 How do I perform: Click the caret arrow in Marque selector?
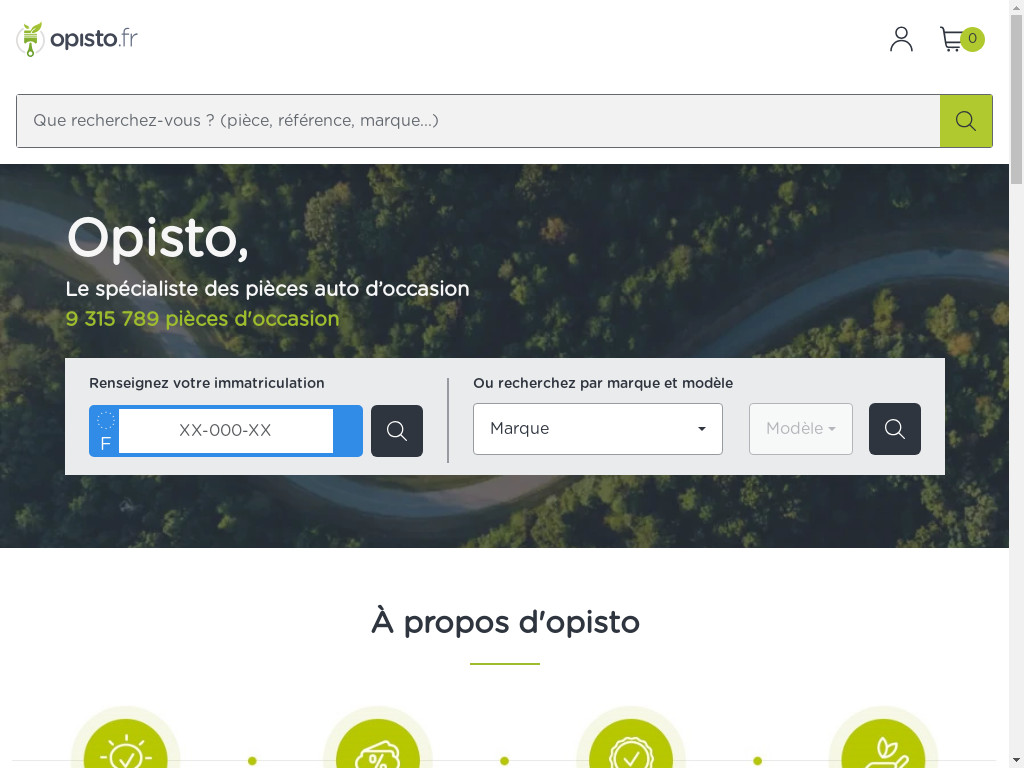tap(702, 429)
